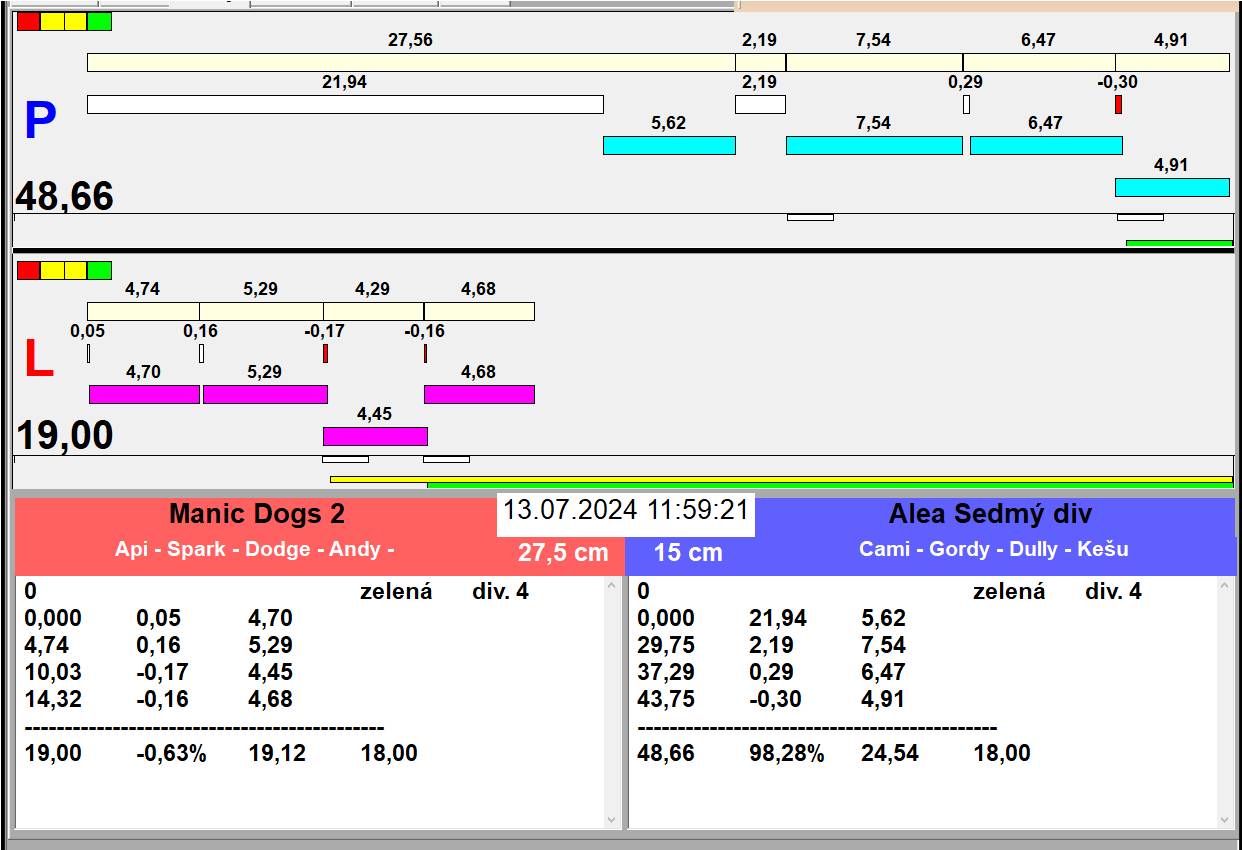Click the 13.07.2024 11:59:21 timestamp
1242x850 pixels.
click(x=625, y=510)
